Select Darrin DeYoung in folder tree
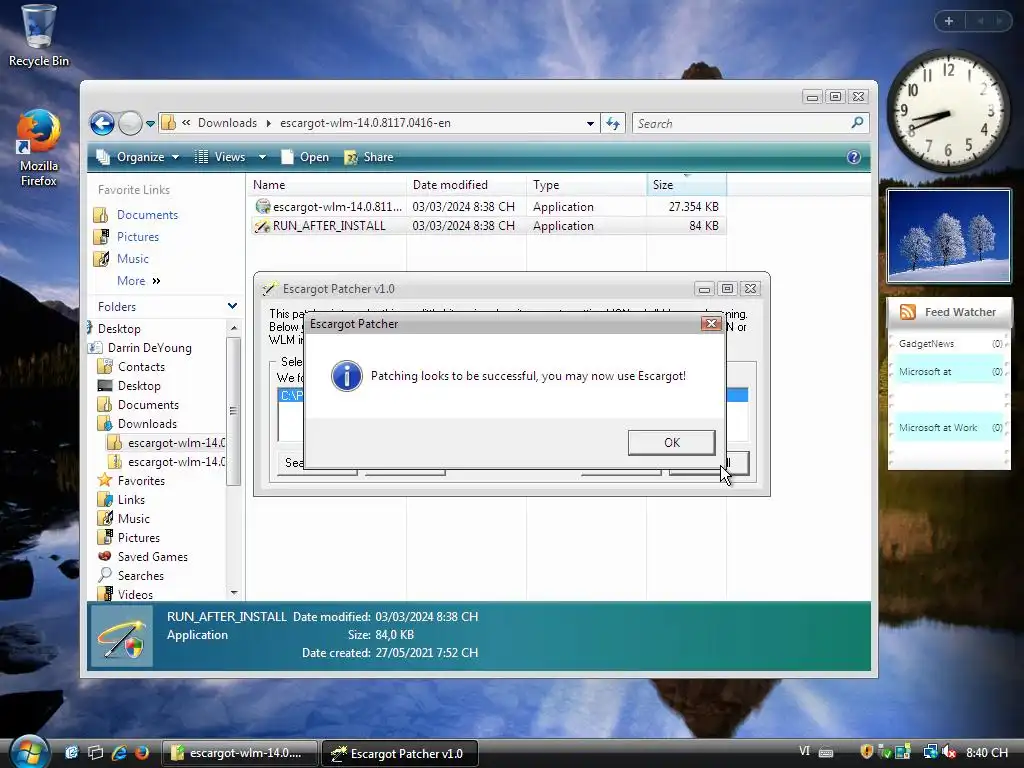Viewport: 1024px width, 768px height. 140,347
